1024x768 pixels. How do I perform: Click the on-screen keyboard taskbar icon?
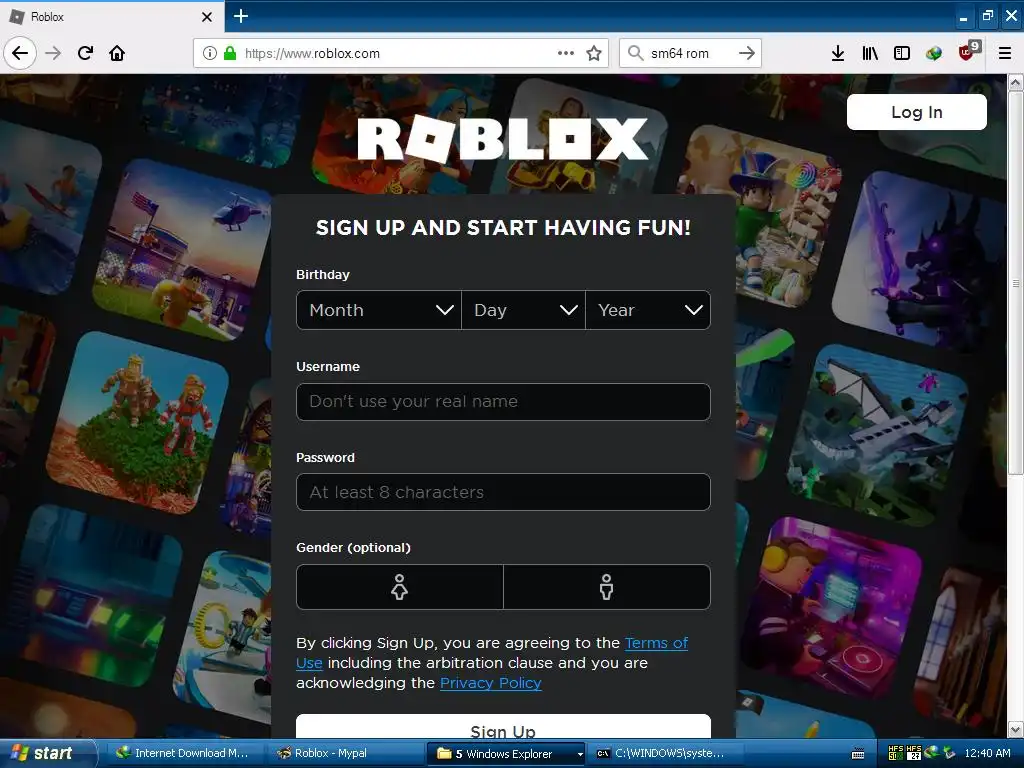pyautogui.click(x=859, y=754)
